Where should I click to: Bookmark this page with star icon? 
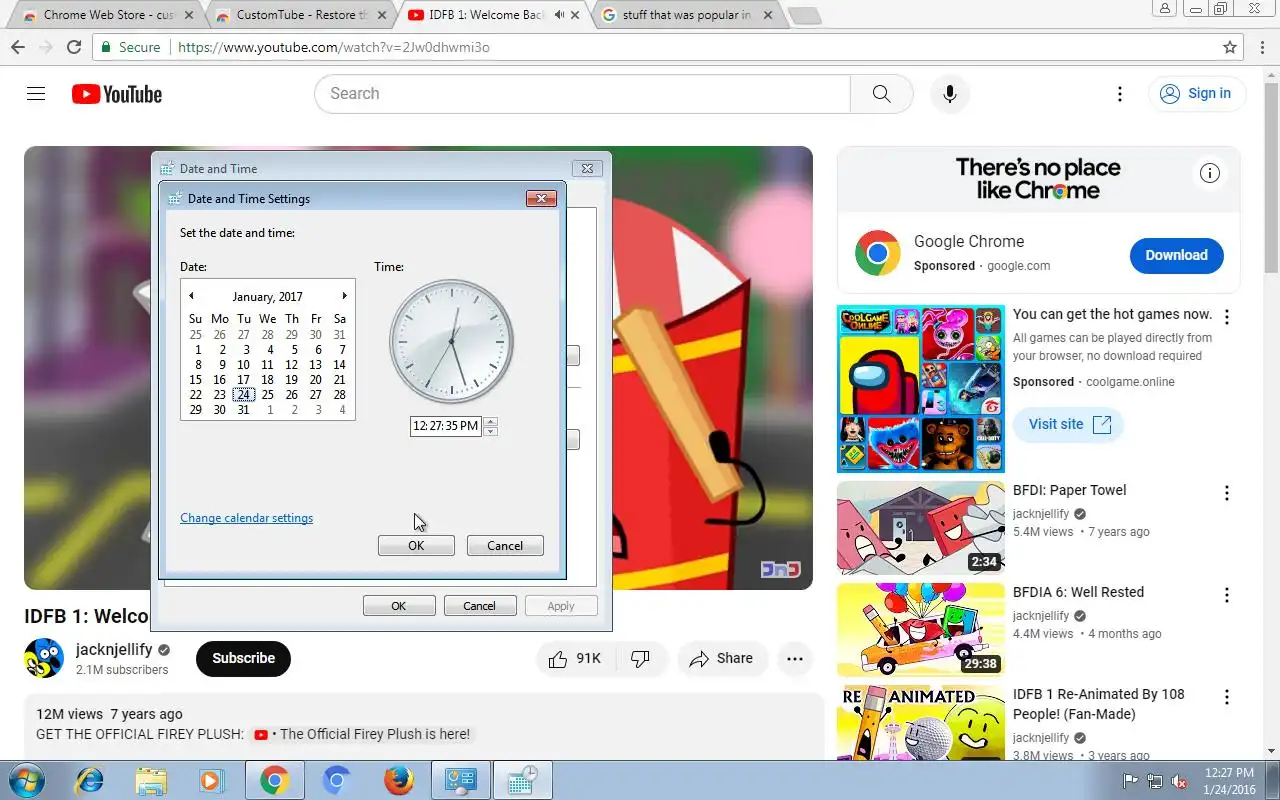(x=1230, y=47)
